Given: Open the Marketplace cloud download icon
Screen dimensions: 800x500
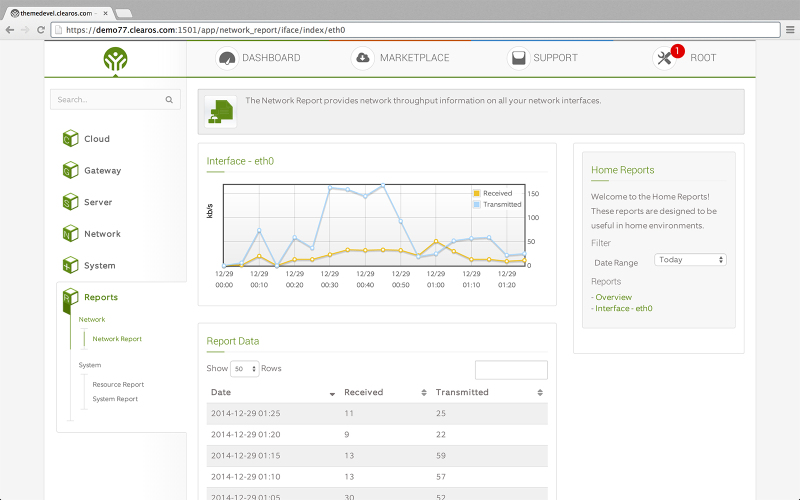Looking at the screenshot, I should tap(363, 58).
